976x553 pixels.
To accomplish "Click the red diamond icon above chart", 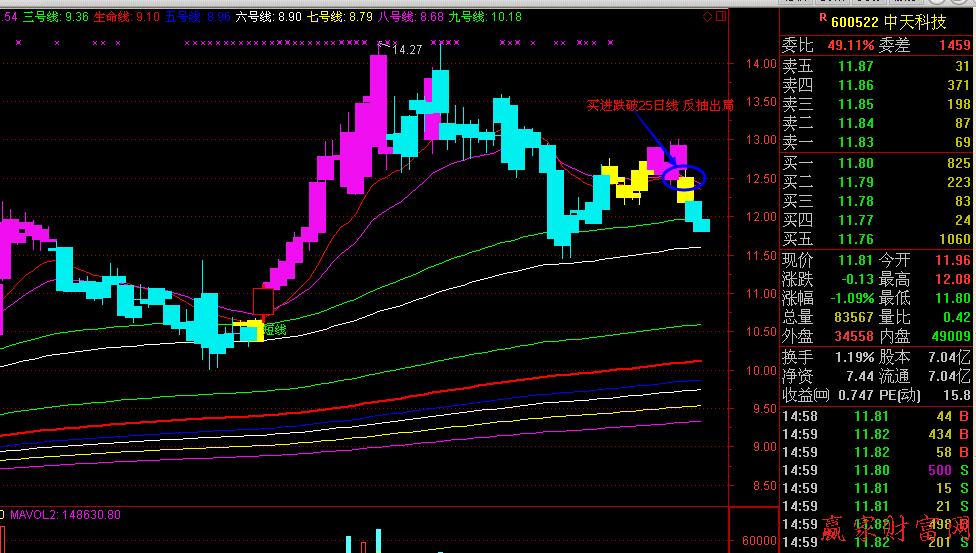I will tap(708, 17).
